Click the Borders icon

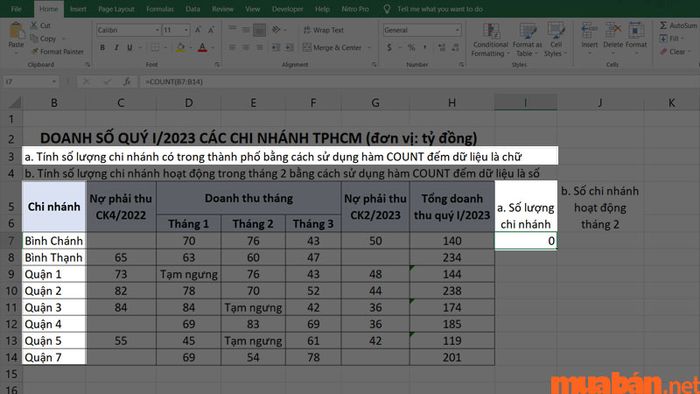[x=155, y=47]
